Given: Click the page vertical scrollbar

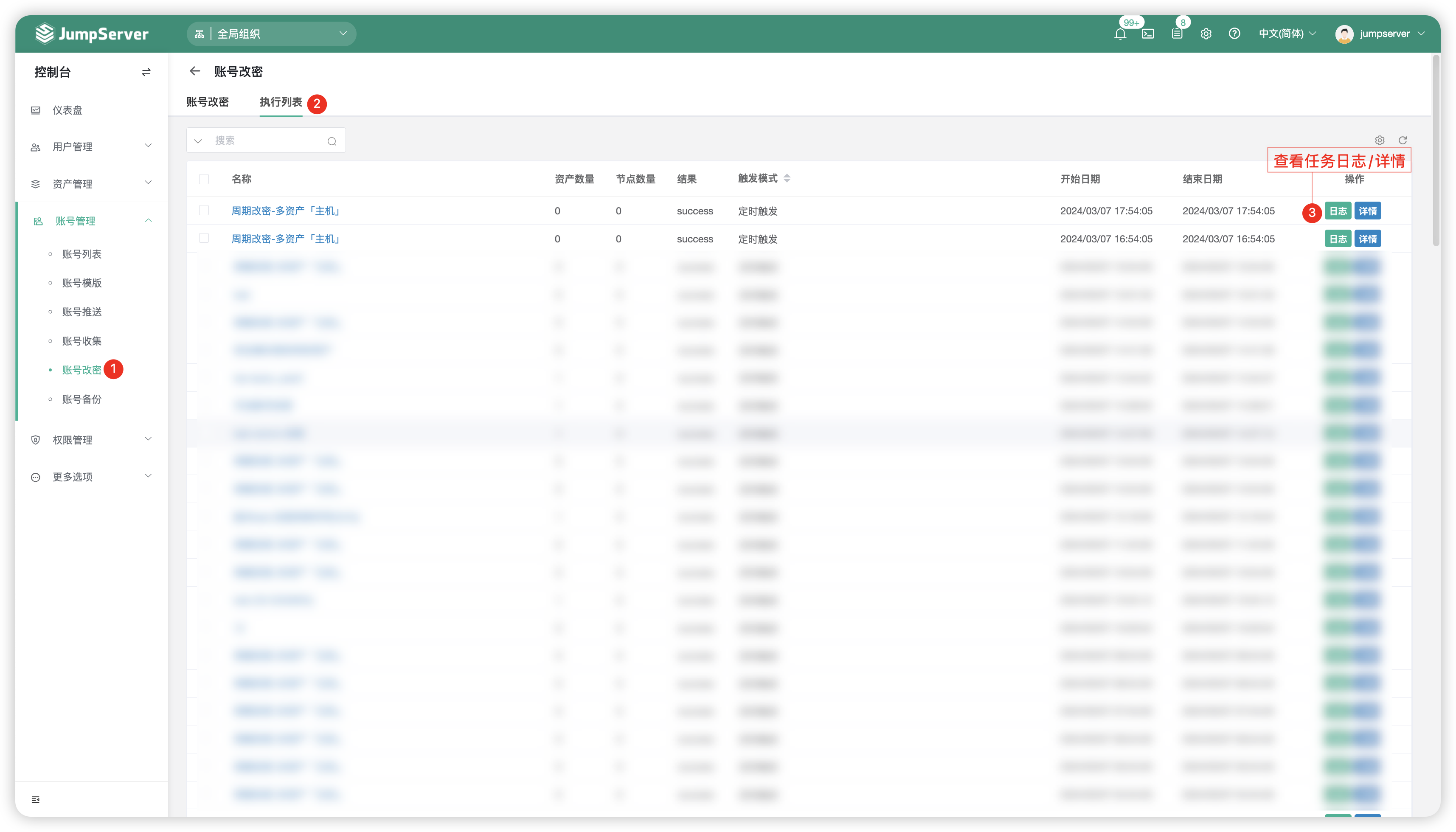Looking at the screenshot, I should click(x=1436, y=150).
